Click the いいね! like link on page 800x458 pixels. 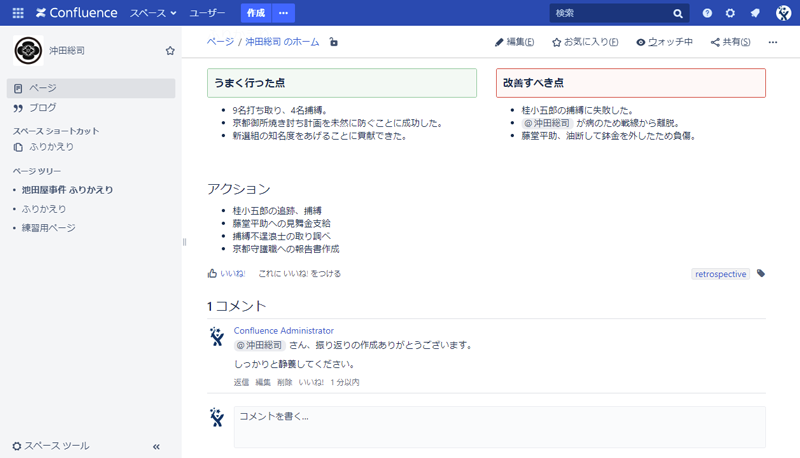[x=233, y=273]
